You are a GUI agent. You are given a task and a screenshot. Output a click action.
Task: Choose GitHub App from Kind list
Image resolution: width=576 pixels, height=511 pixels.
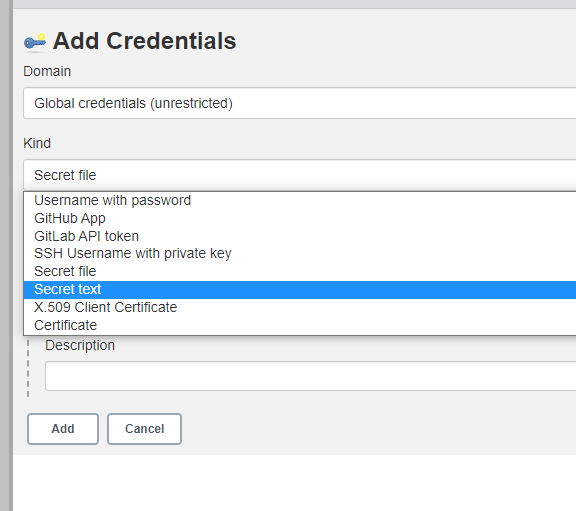pos(299,218)
